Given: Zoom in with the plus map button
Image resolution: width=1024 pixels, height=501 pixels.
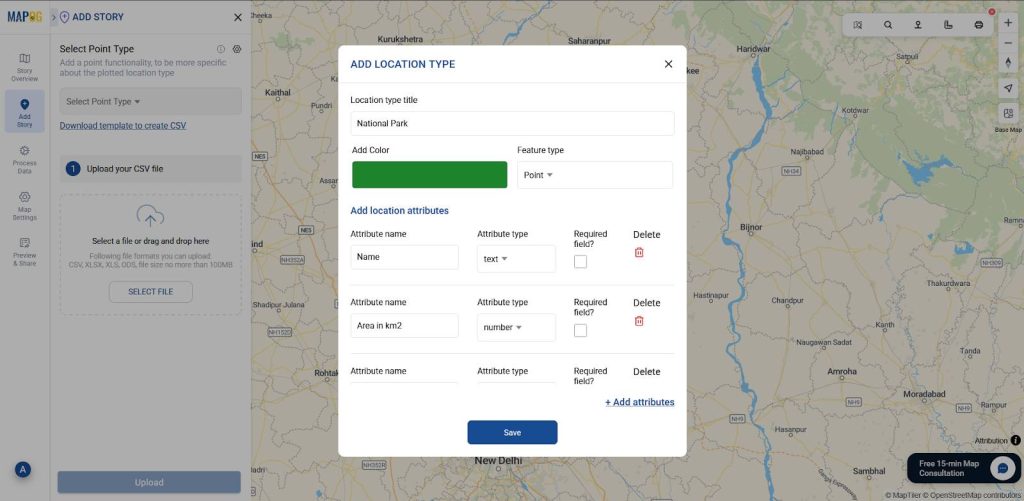Looking at the screenshot, I should [1008, 22].
